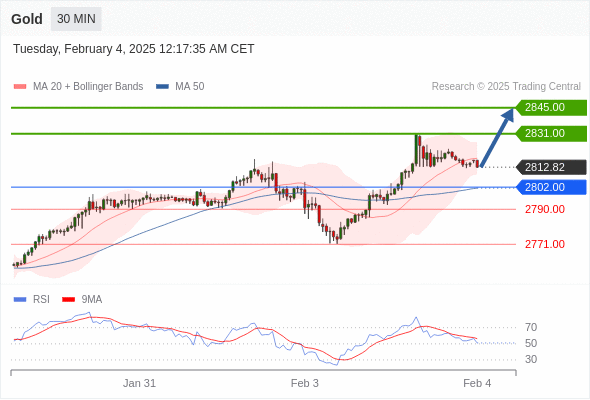Click the RSI 30 axis value

tap(531, 359)
